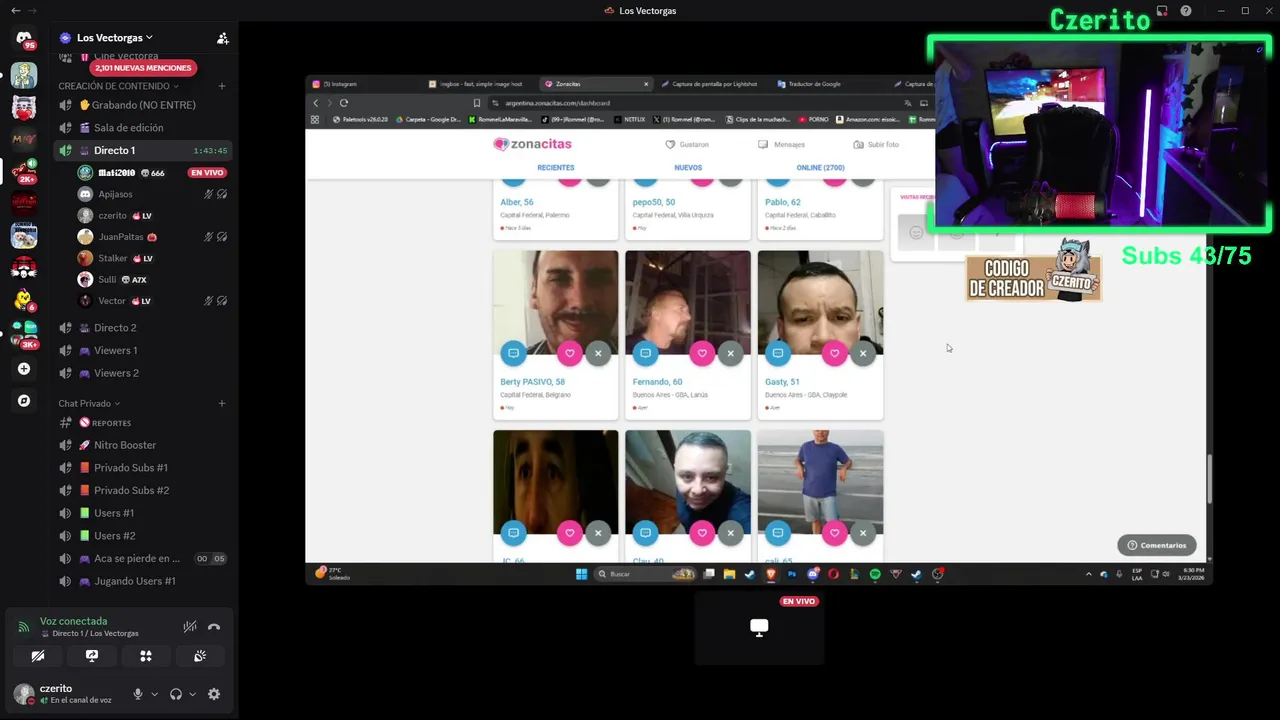Open Berty PASIVO profile photo
This screenshot has width=1280, height=720.
click(x=556, y=302)
